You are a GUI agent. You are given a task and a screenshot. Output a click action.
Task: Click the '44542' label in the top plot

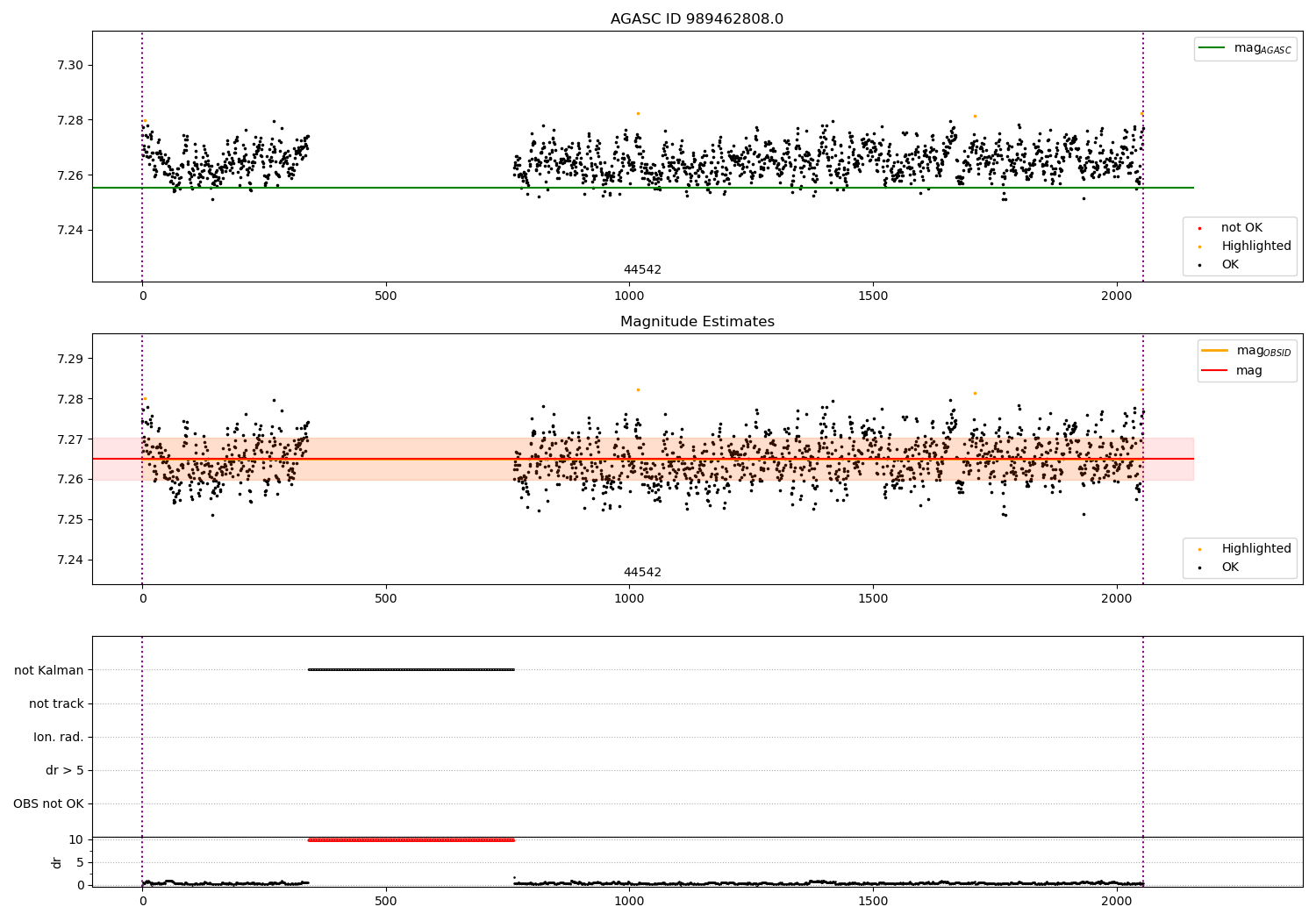tap(642, 270)
